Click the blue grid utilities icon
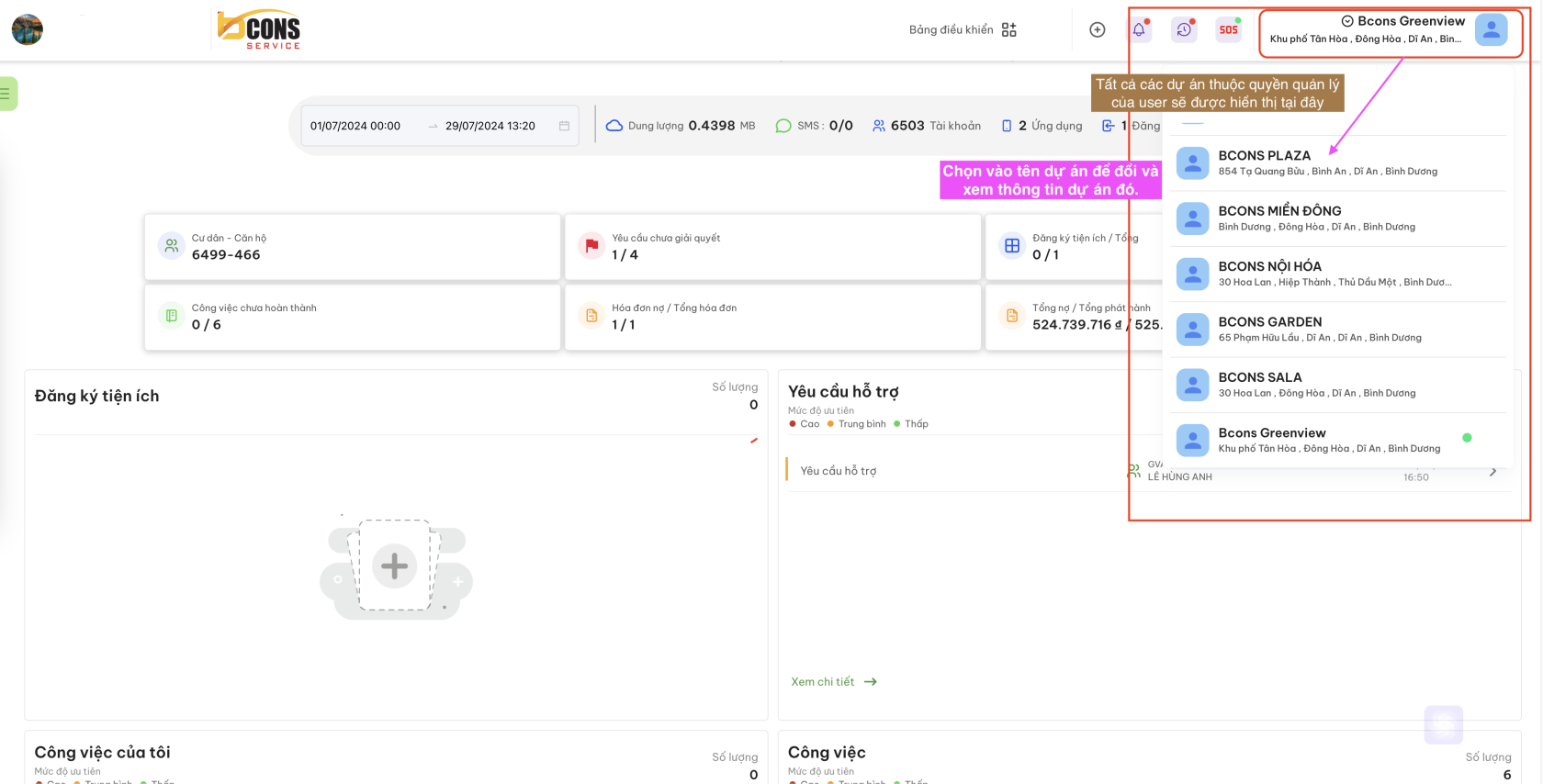1543x784 pixels. (1012, 246)
